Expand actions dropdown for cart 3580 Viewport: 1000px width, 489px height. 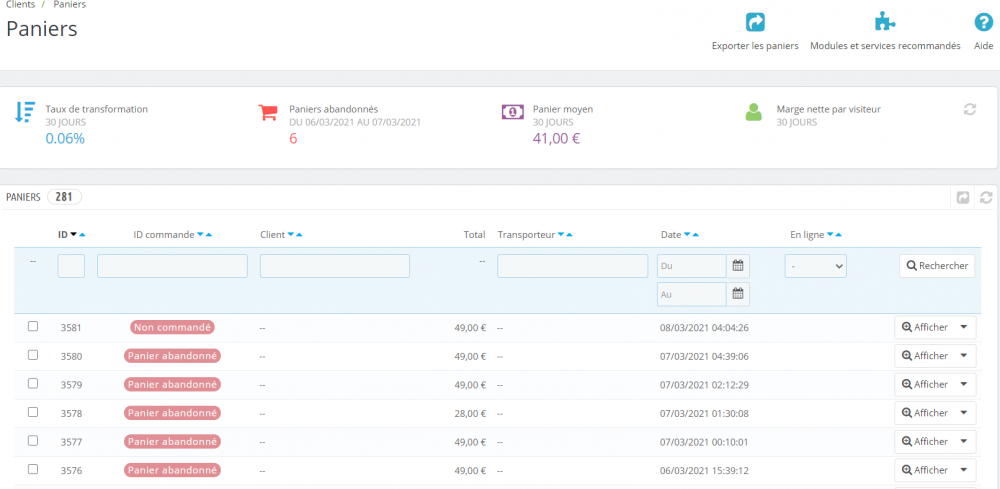(964, 356)
